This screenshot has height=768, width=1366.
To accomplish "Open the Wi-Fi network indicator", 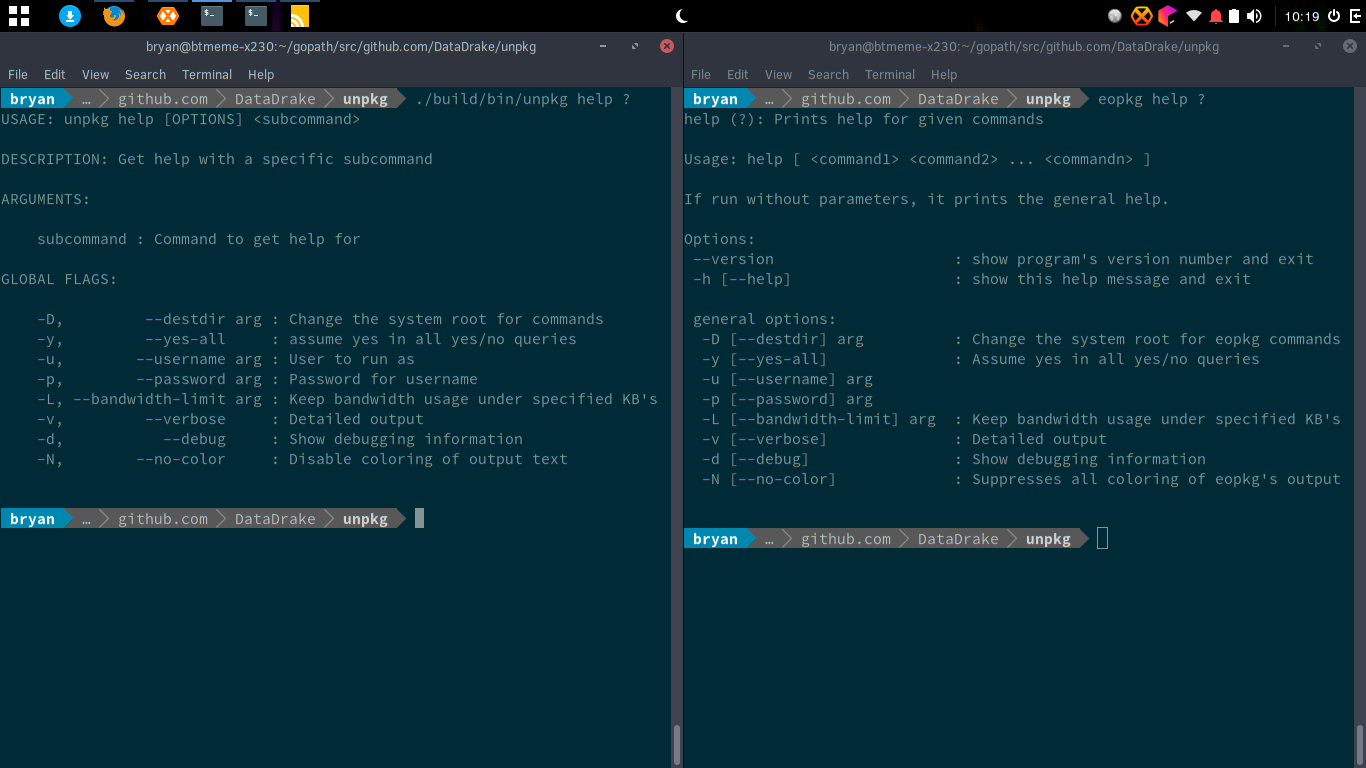I will 1194,16.
